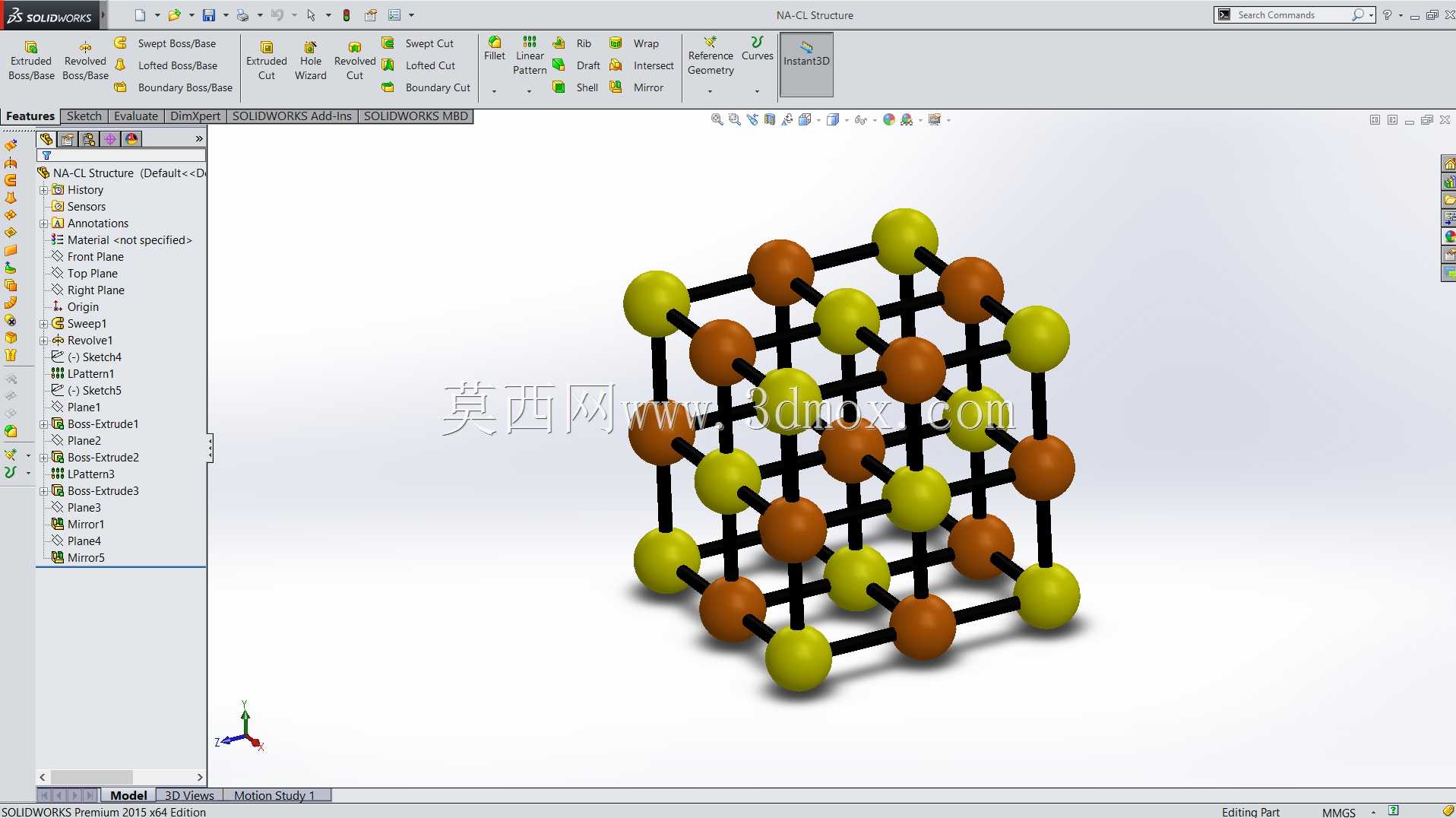Image resolution: width=1456 pixels, height=818 pixels.
Task: Click the feature tree filter field
Action: (122, 155)
